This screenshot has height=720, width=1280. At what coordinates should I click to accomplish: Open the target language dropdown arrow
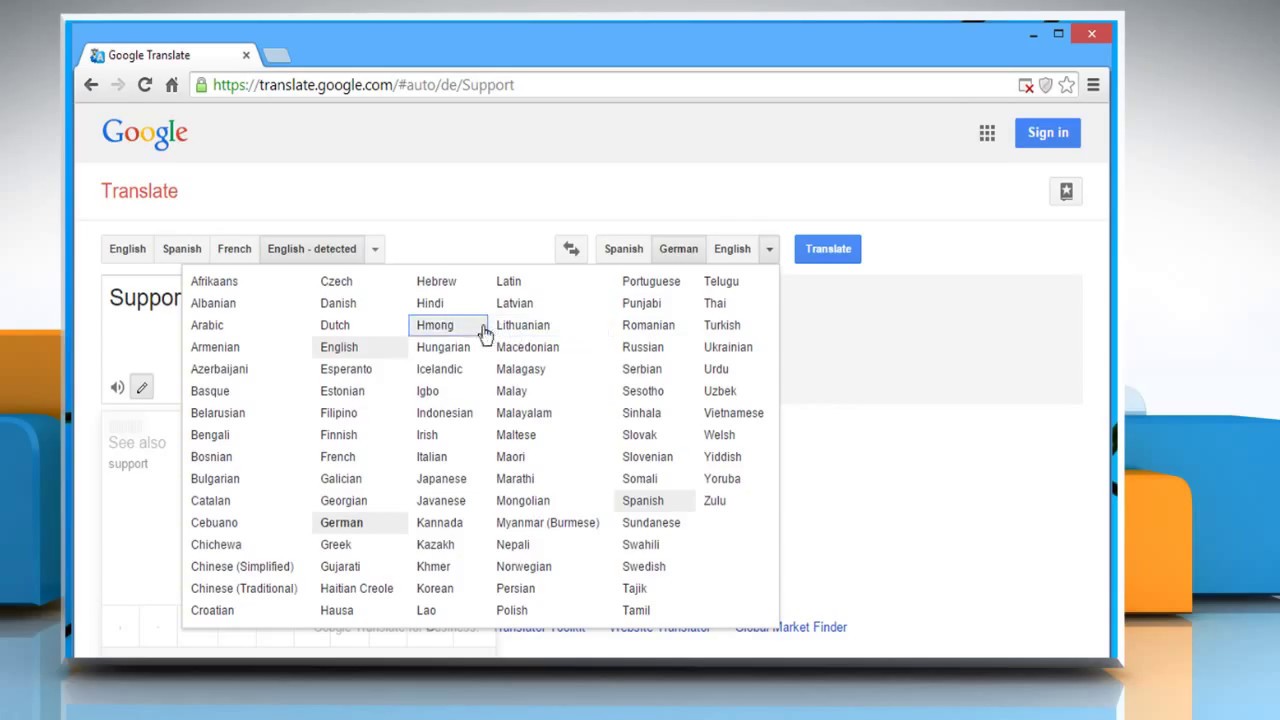tap(769, 249)
